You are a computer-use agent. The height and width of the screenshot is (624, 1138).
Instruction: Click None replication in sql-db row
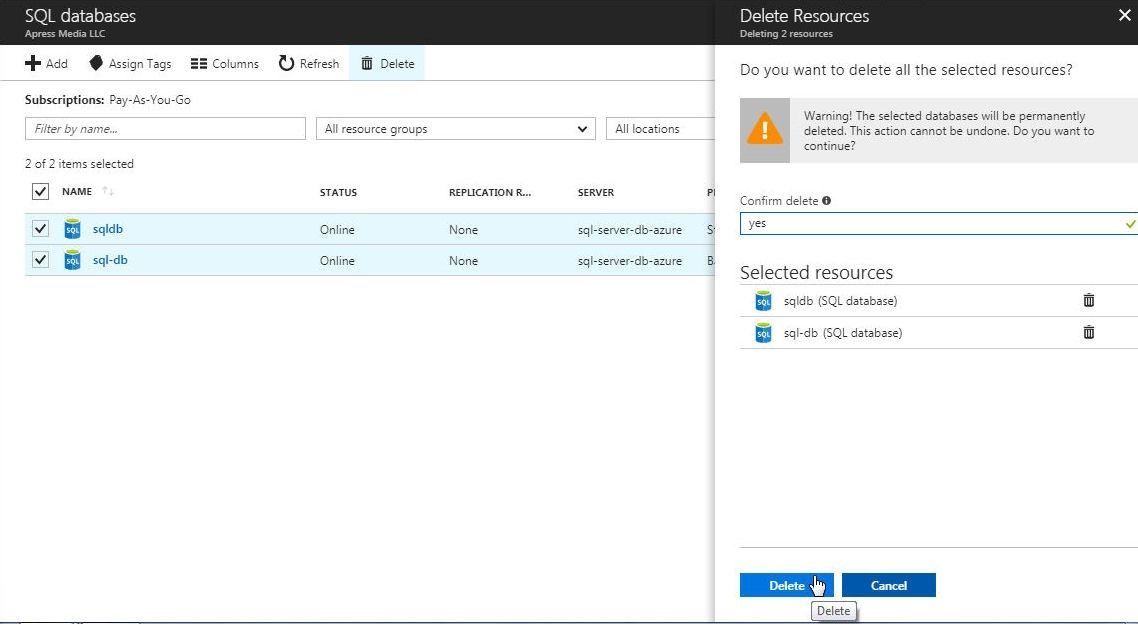(463, 261)
